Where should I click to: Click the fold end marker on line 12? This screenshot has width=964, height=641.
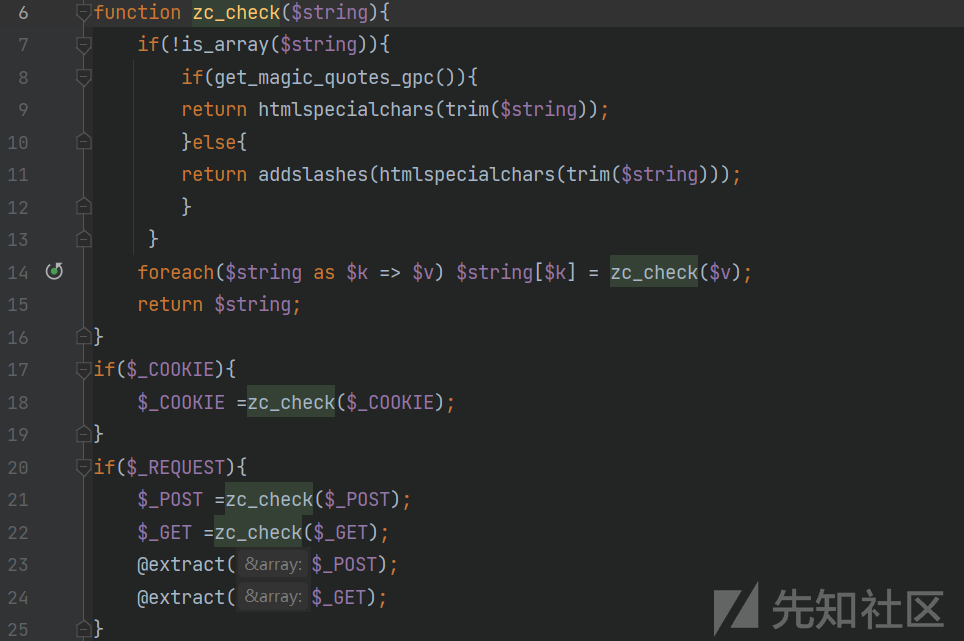click(x=84, y=206)
